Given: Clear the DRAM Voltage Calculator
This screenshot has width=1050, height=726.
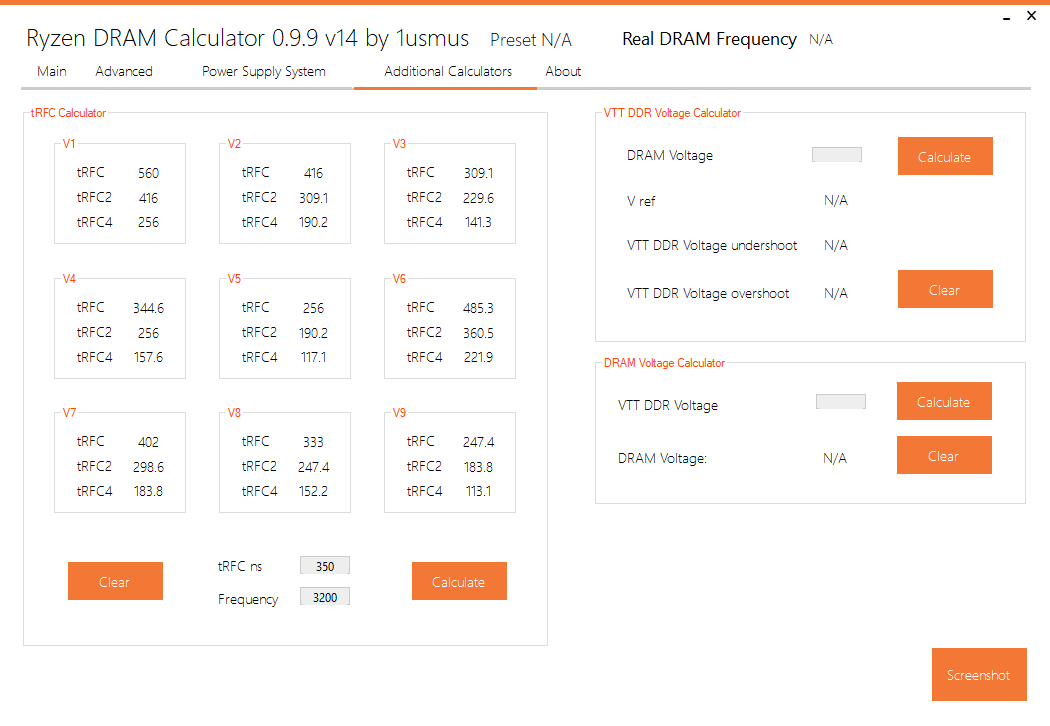Looking at the screenshot, I should point(944,455).
